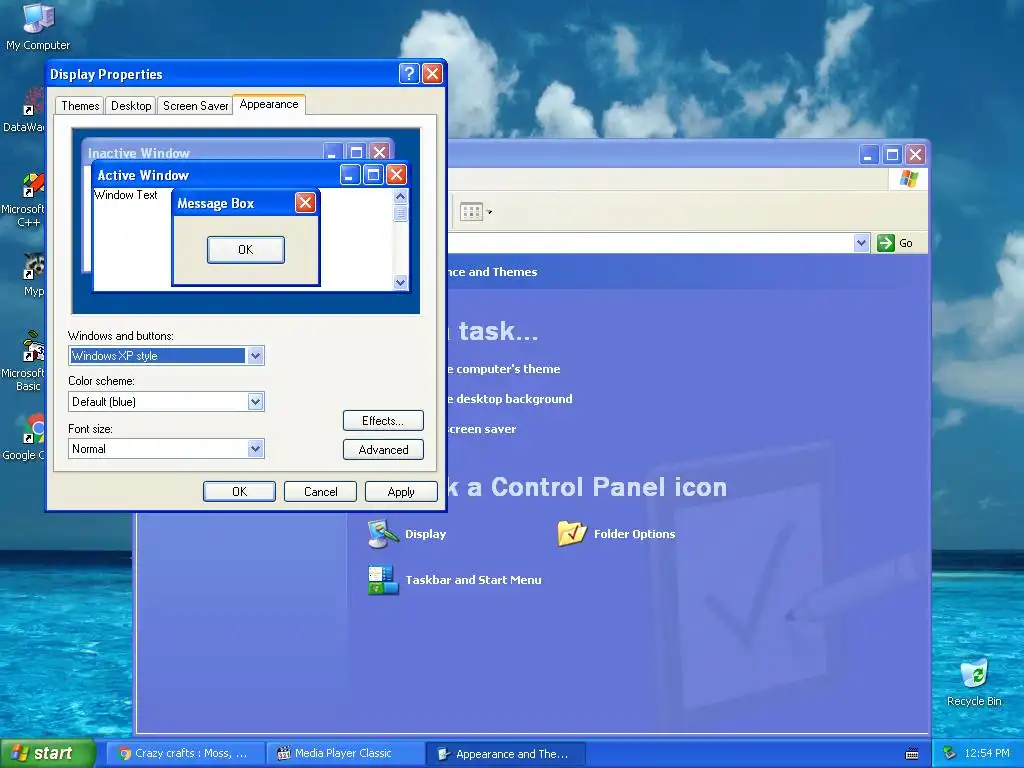
Task: Minimize the Appearance and Themes window
Action: 869,155
